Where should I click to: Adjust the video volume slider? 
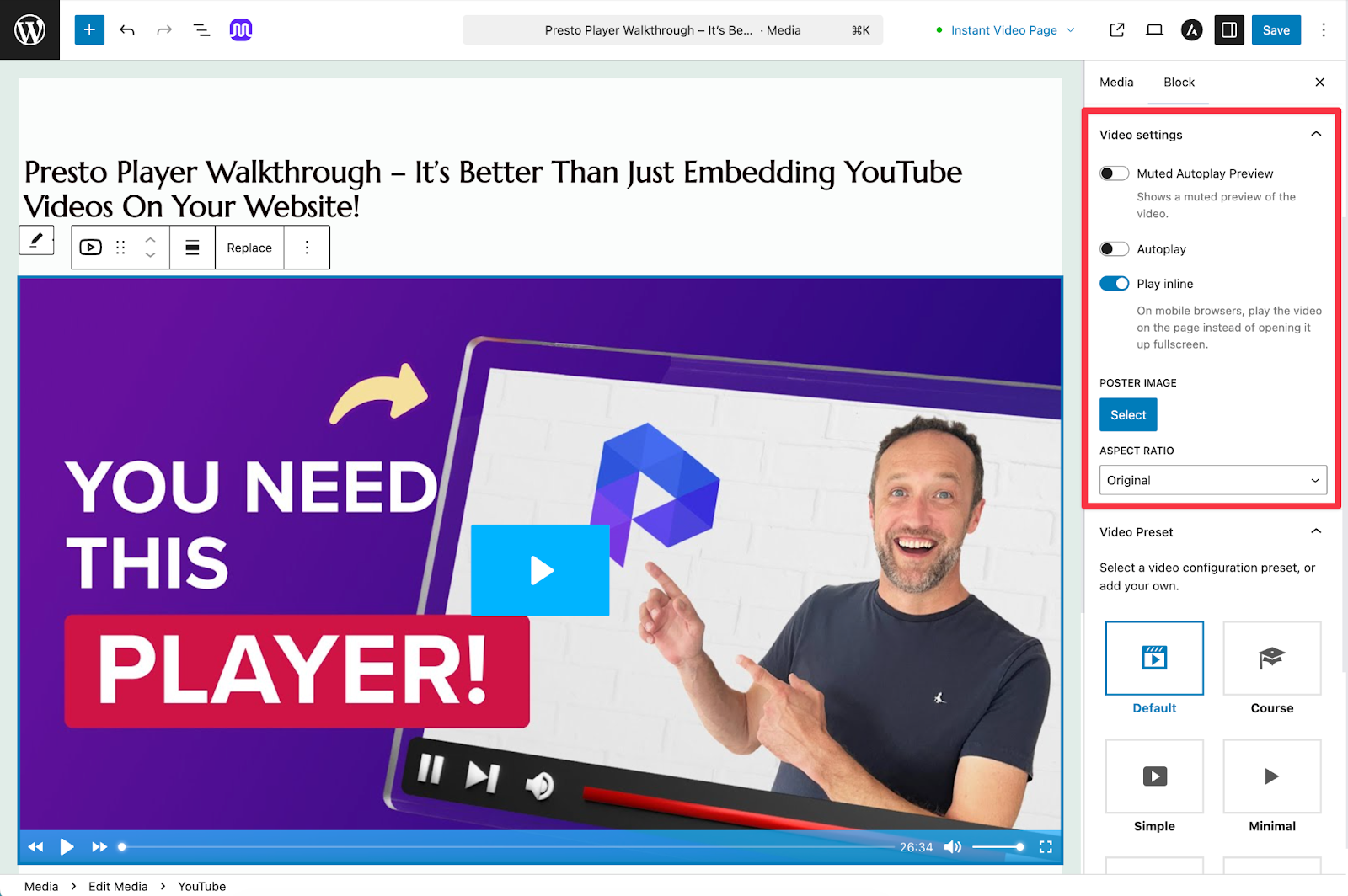coord(997,847)
